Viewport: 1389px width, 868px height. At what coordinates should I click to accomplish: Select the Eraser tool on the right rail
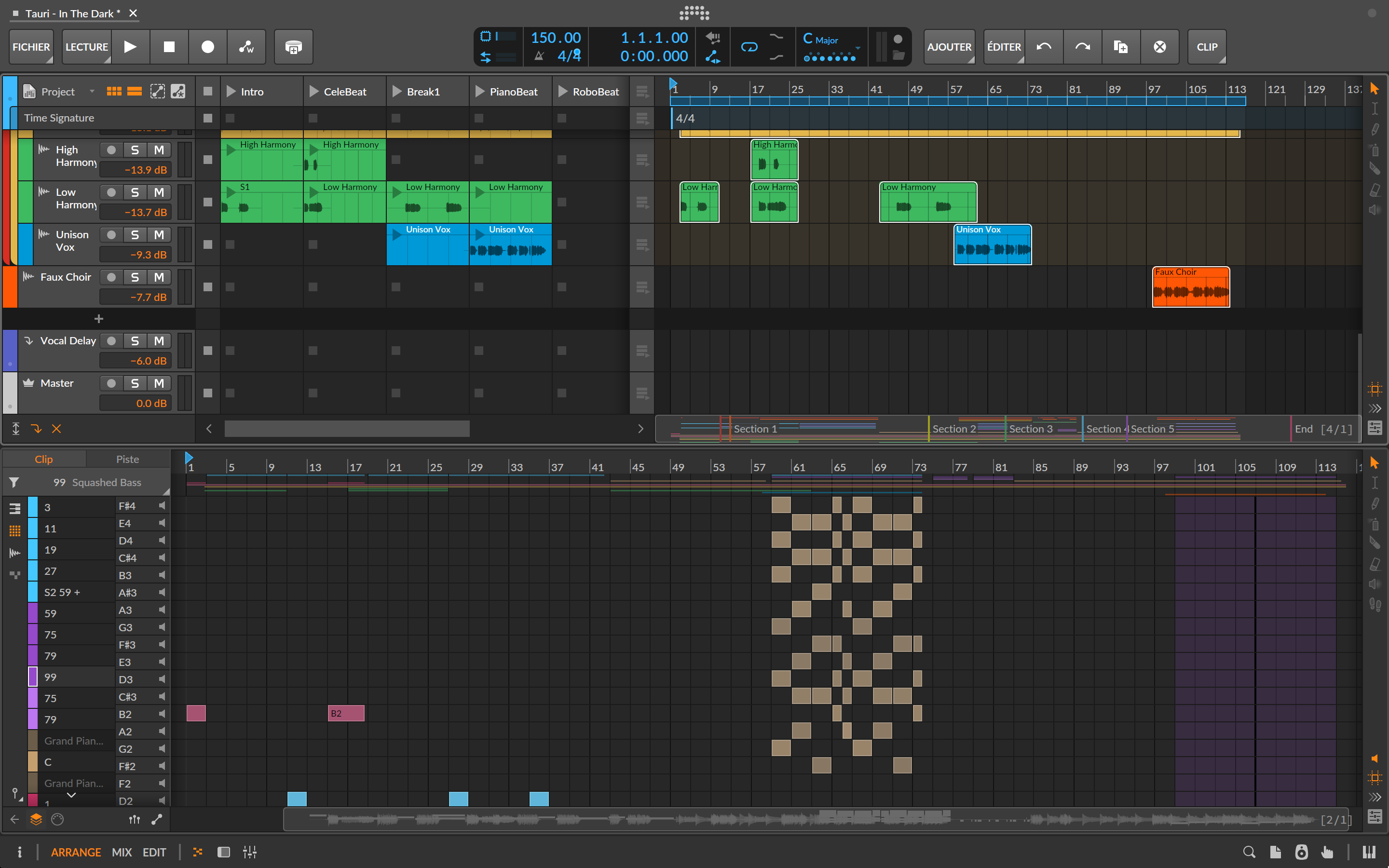click(x=1375, y=190)
